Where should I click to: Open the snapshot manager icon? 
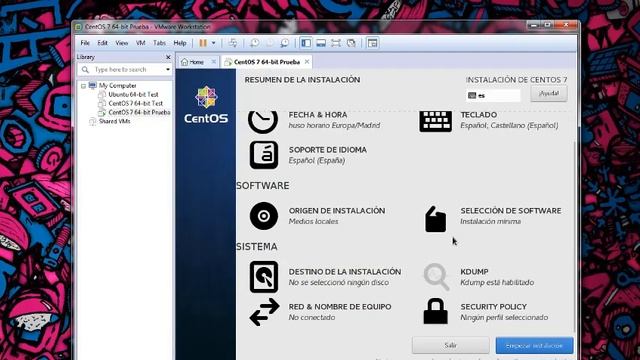284,43
